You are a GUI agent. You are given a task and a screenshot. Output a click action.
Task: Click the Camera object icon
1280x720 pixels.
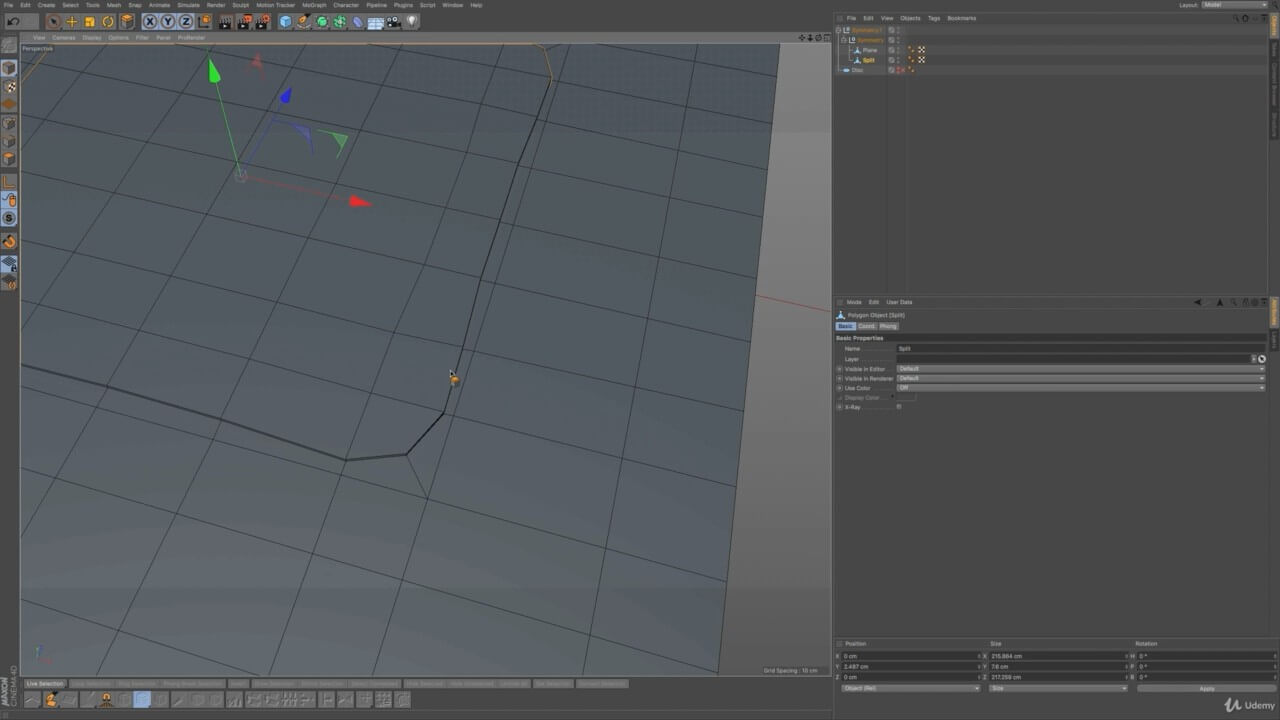[393, 21]
